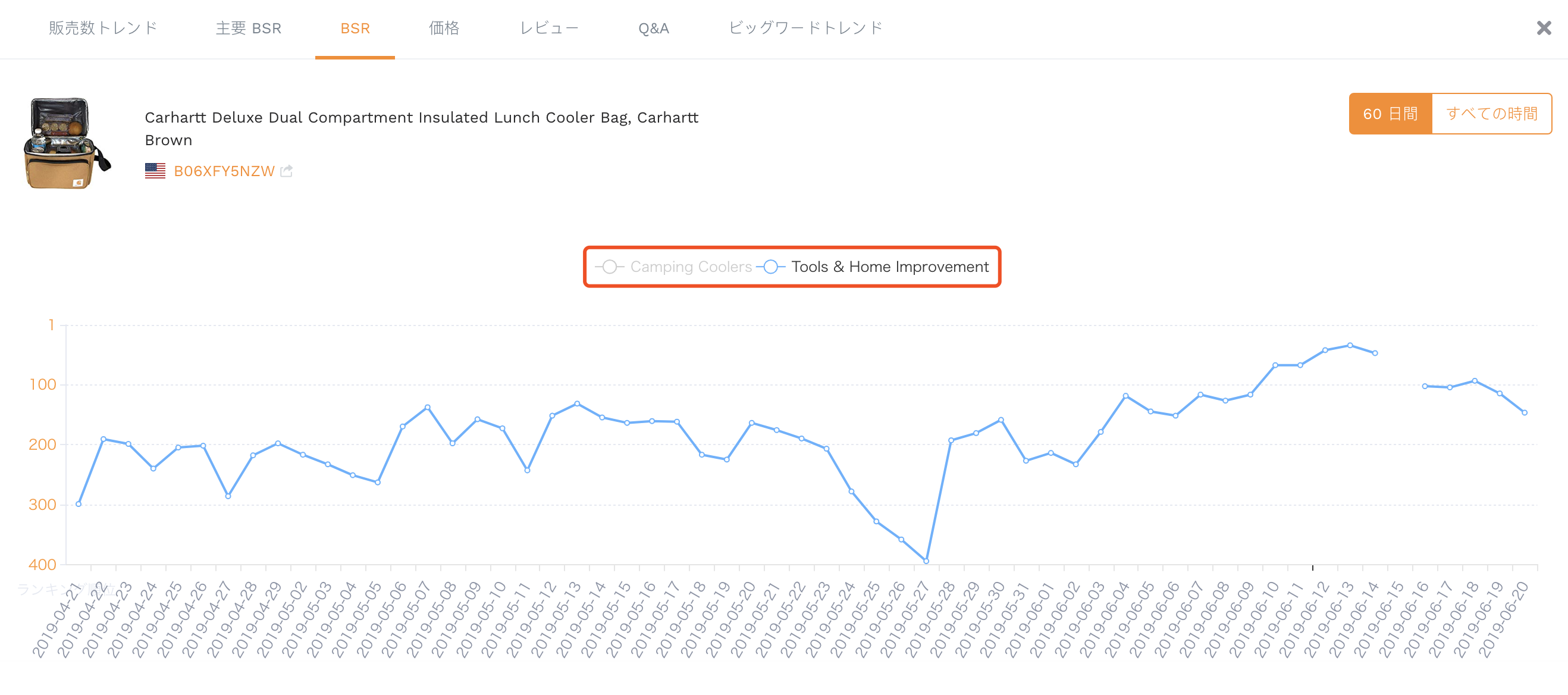This screenshot has width=1568, height=695.
Task: Switch to the 販売数トレンド tab
Action: click(103, 28)
